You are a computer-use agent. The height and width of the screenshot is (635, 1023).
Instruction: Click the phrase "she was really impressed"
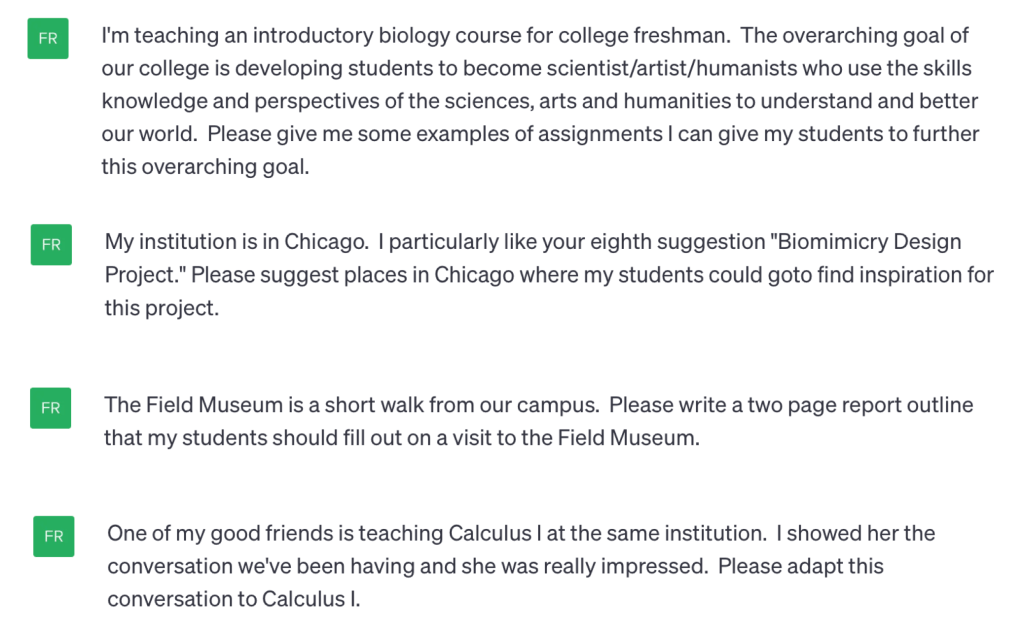(599, 565)
